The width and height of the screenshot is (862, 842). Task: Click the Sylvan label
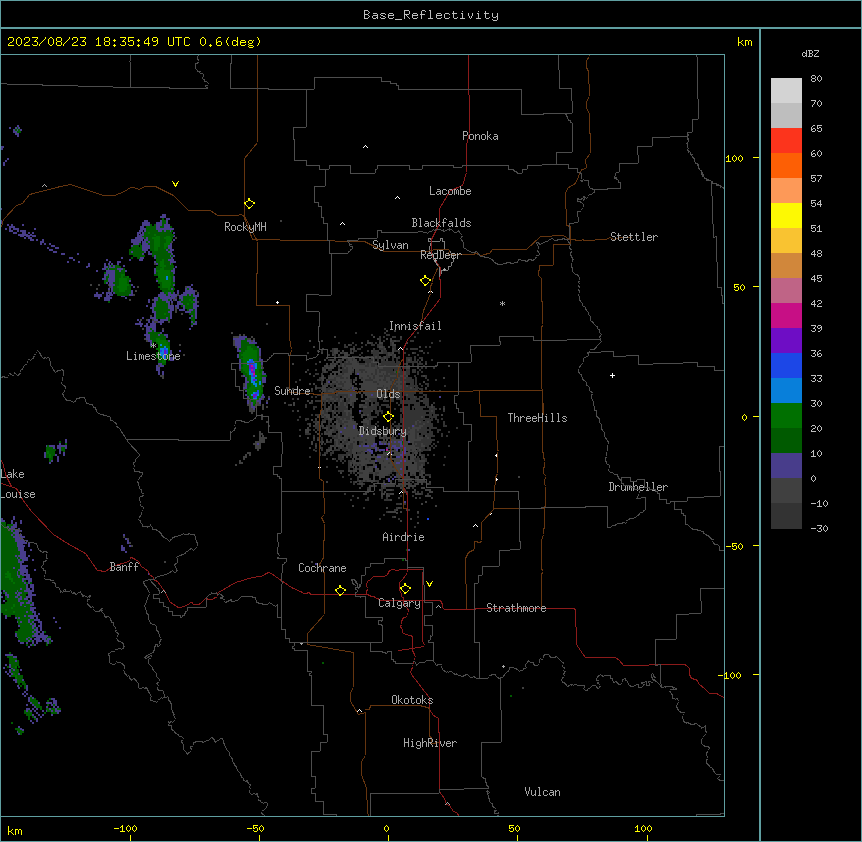[390, 245]
